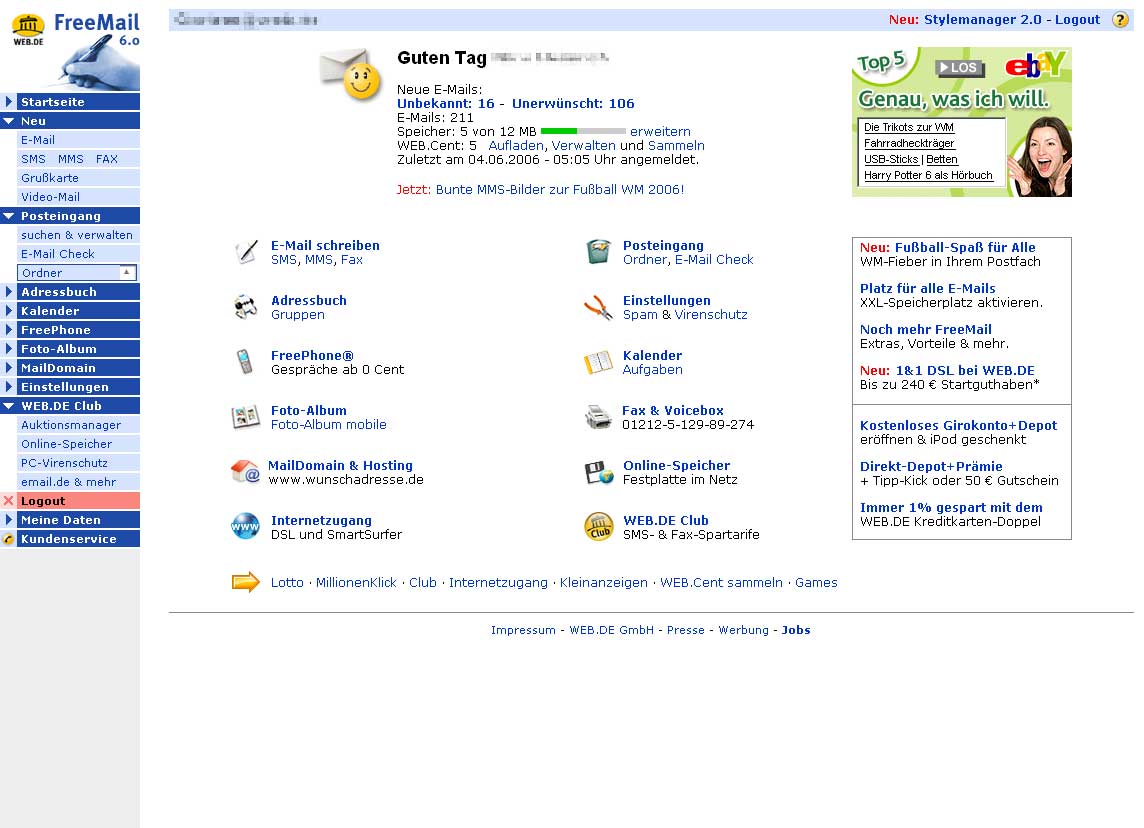Open the Einstellungen pliers icon

click(x=598, y=307)
